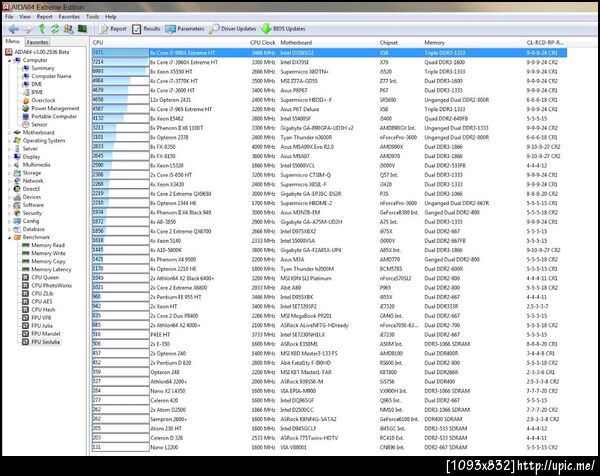Click the Network icon in tree
This screenshot has width=600, height=476.
[17, 181]
